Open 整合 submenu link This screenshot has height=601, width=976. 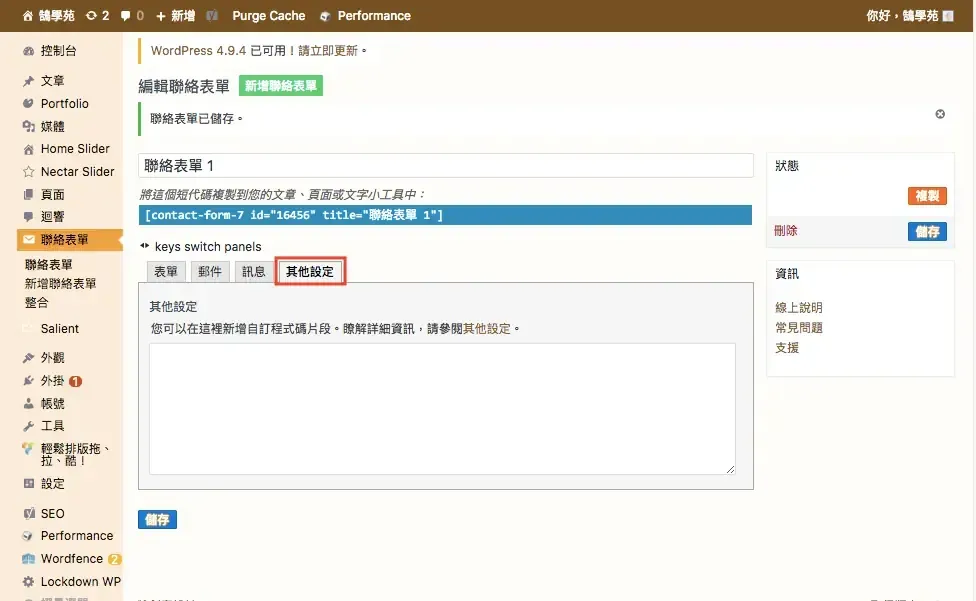(36, 303)
